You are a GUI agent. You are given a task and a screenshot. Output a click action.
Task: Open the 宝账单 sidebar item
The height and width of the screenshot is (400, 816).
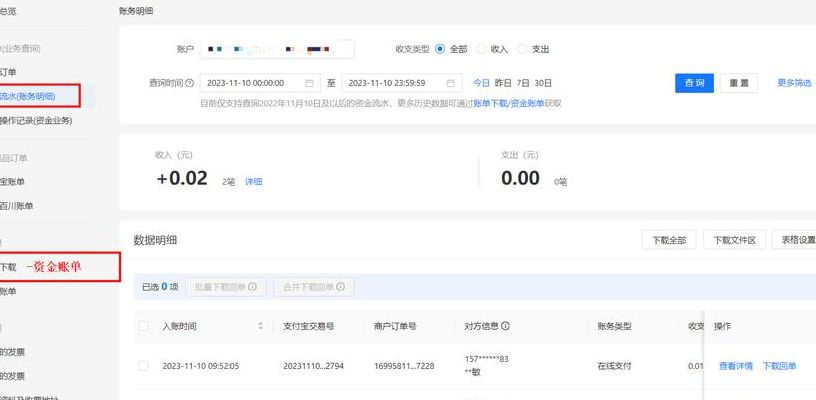(12, 182)
